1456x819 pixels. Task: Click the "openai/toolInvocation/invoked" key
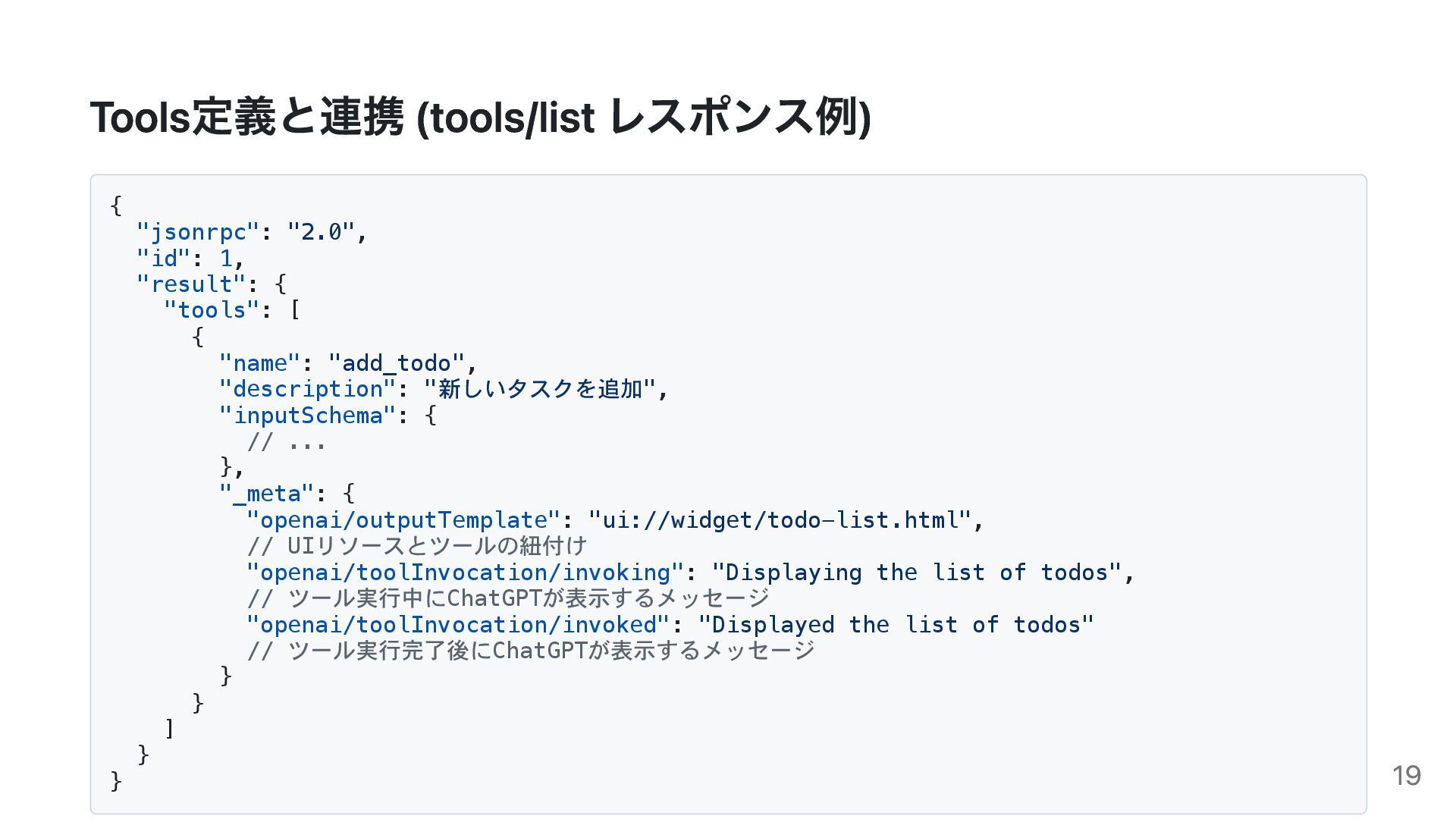[458, 625]
